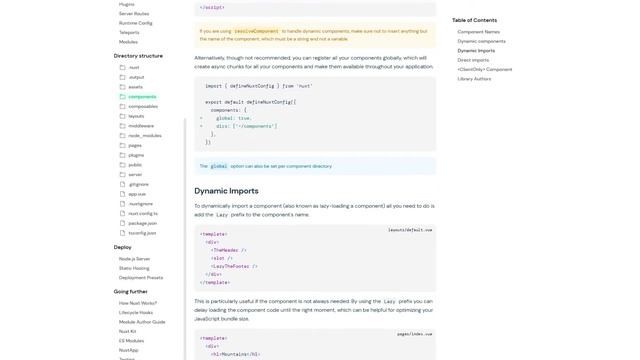640x360 pixels.
Task: Click the folder icon next to .nuxt
Action: pyautogui.click(x=122, y=67)
